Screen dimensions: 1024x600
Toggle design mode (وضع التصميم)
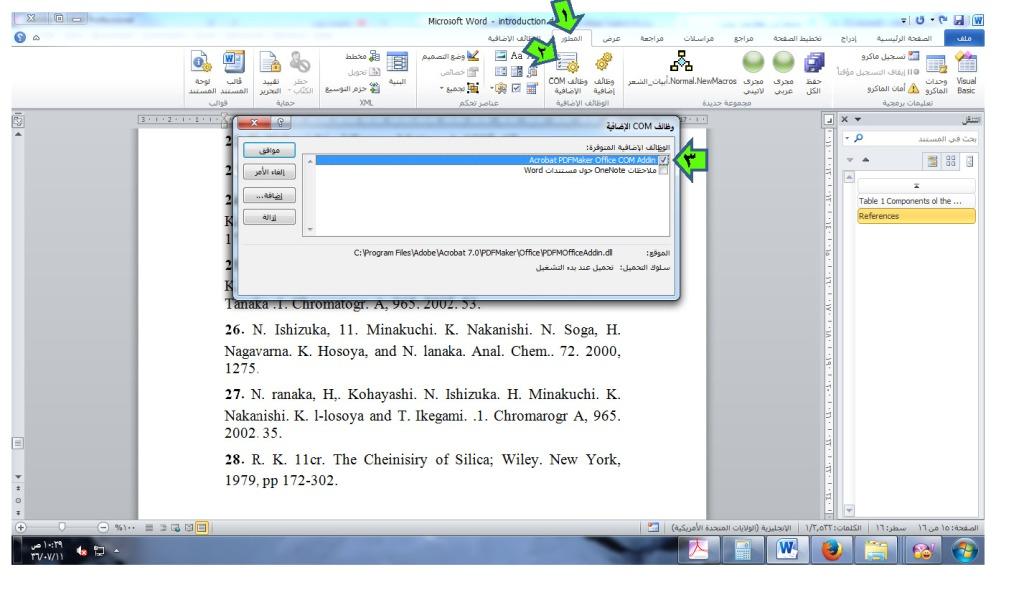click(x=451, y=57)
